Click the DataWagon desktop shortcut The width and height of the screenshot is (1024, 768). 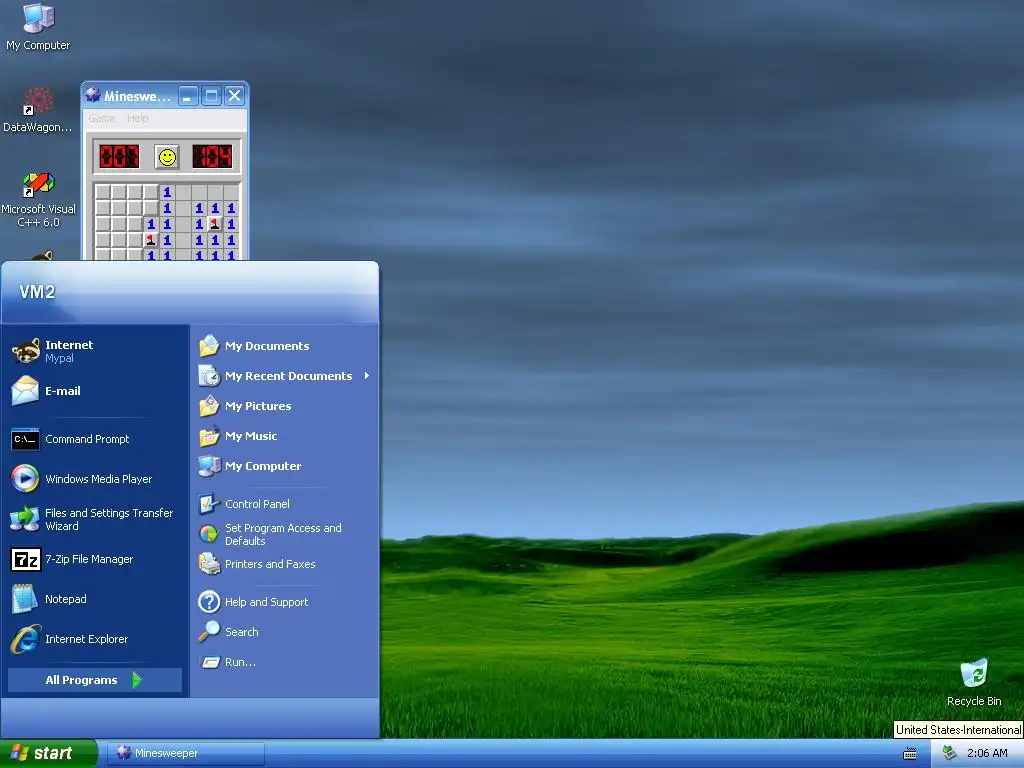click(38, 110)
